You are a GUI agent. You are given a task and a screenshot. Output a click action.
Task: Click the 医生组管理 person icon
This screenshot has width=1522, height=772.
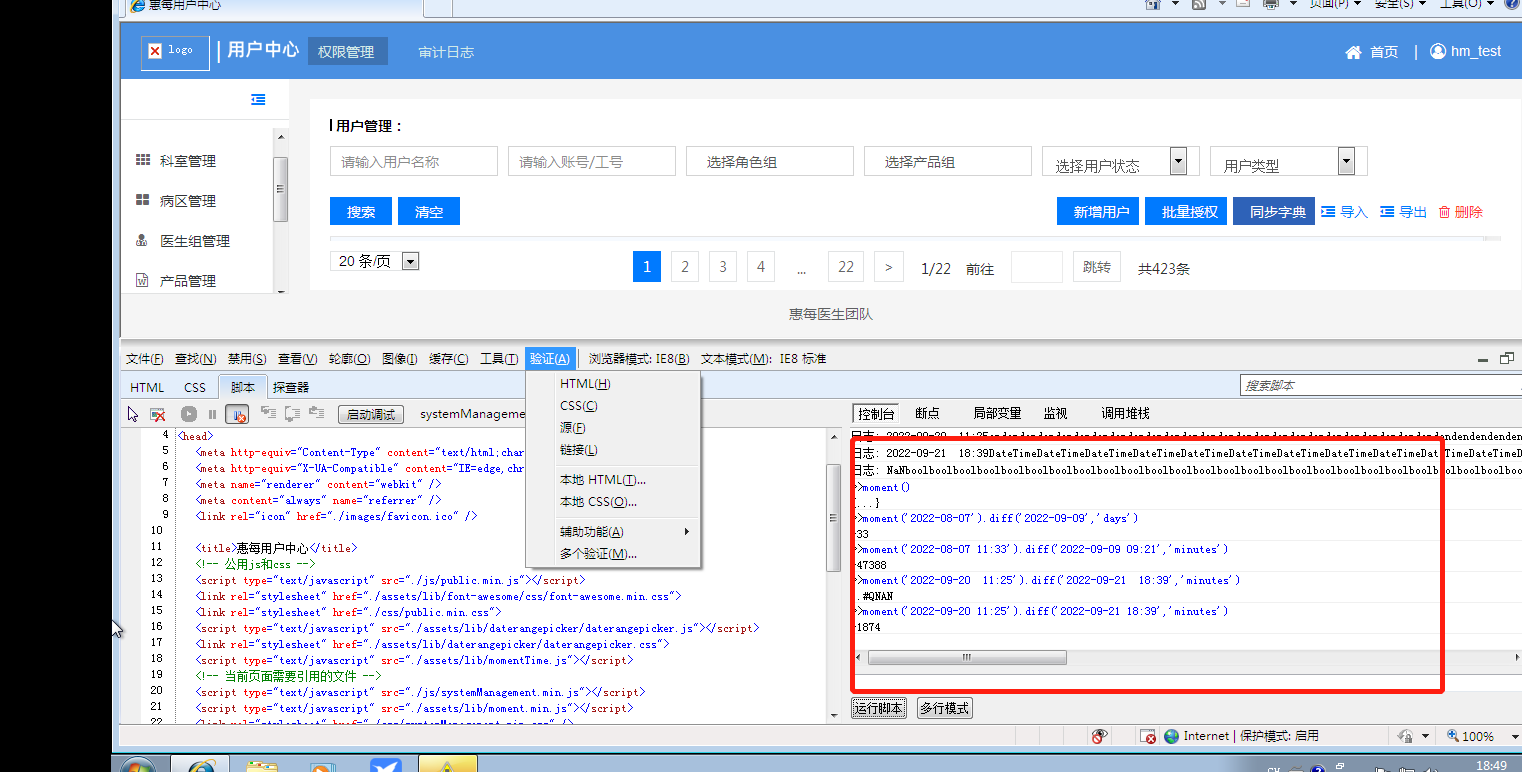[x=142, y=240]
